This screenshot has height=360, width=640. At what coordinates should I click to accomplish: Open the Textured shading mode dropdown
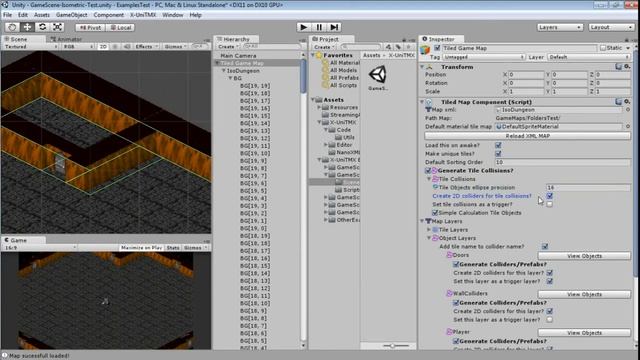(31, 47)
